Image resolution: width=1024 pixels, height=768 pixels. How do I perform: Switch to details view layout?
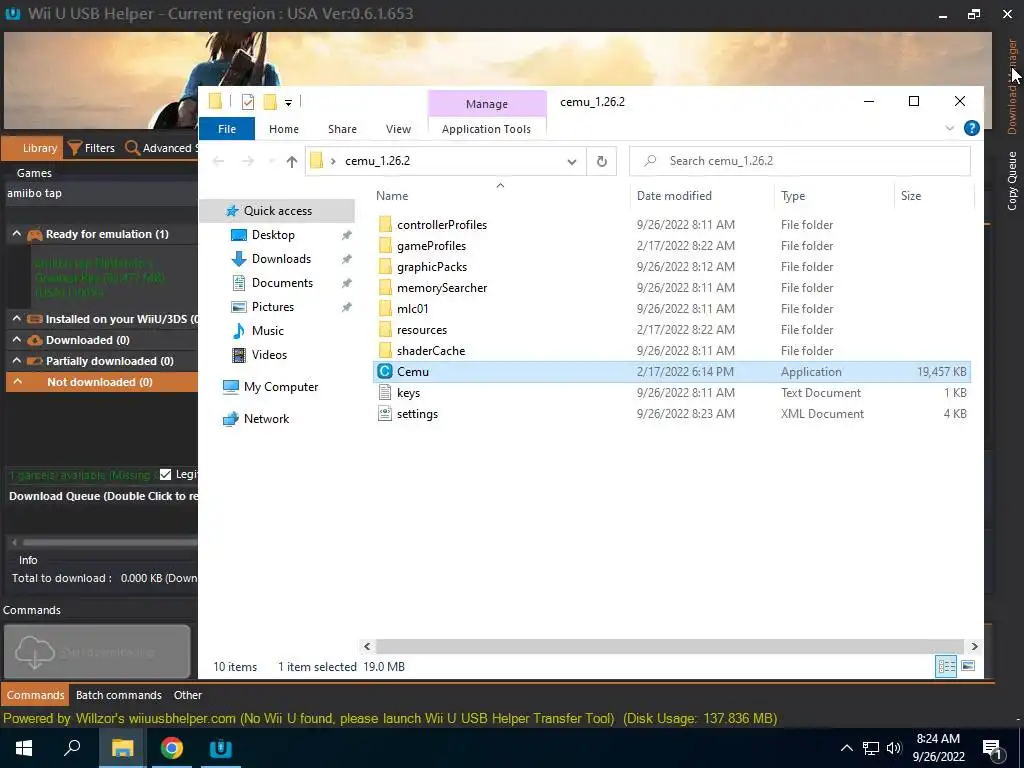tap(946, 665)
